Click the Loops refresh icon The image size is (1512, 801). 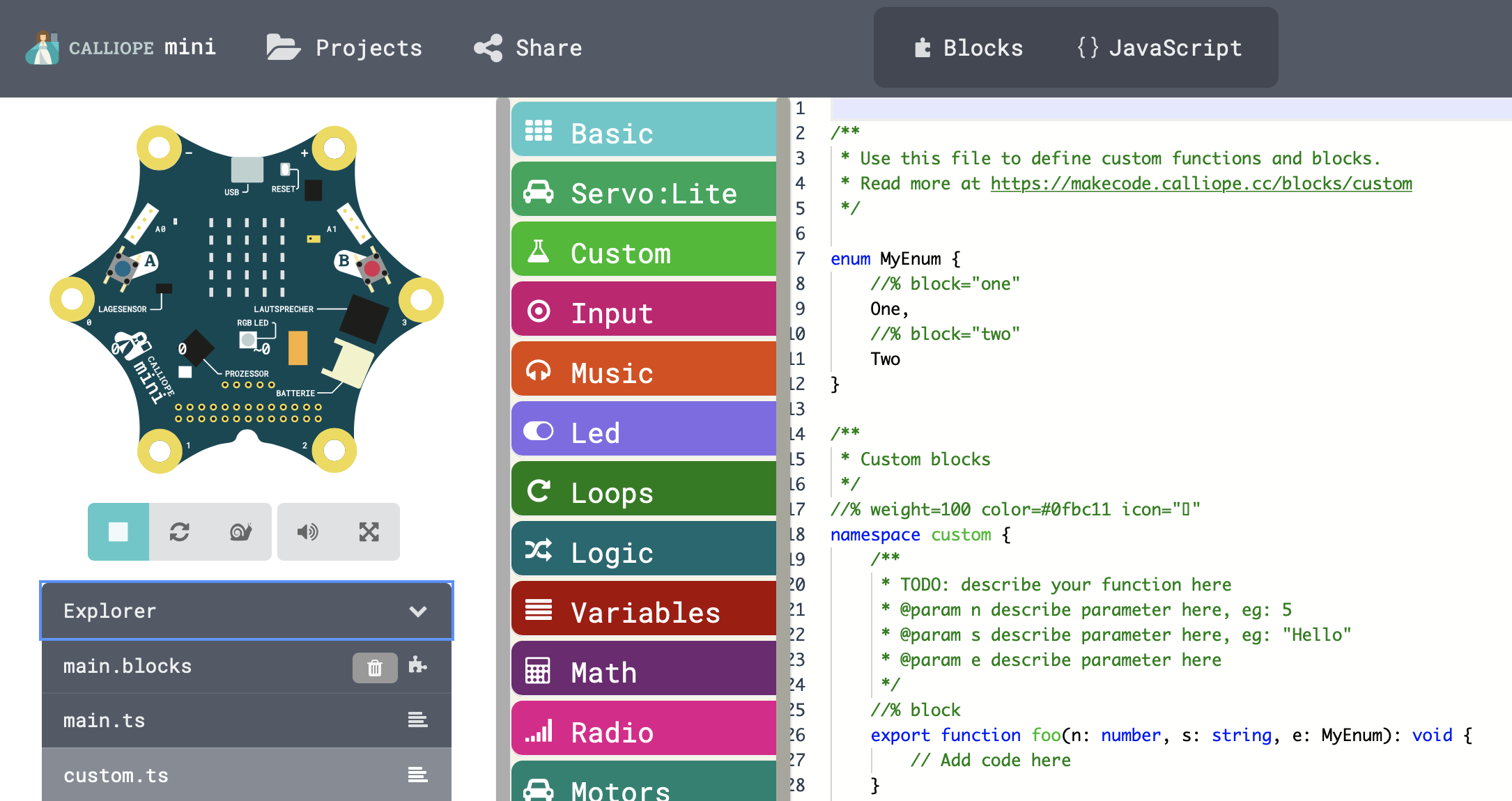pos(539,490)
